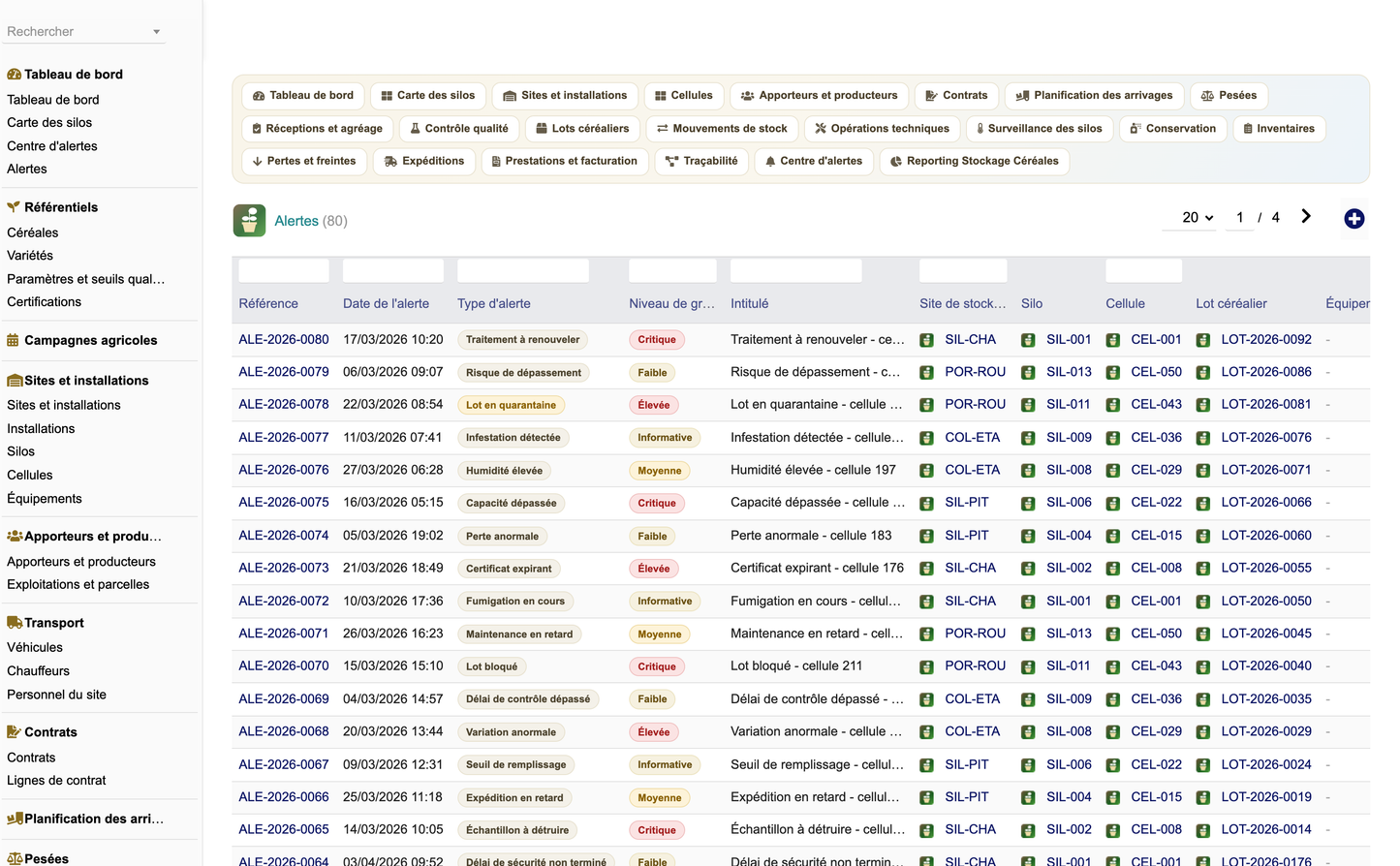Viewport: 1400px width, 866px height.
Task: Click lot icon beside LOT-2026-0055
Action: point(1203,569)
